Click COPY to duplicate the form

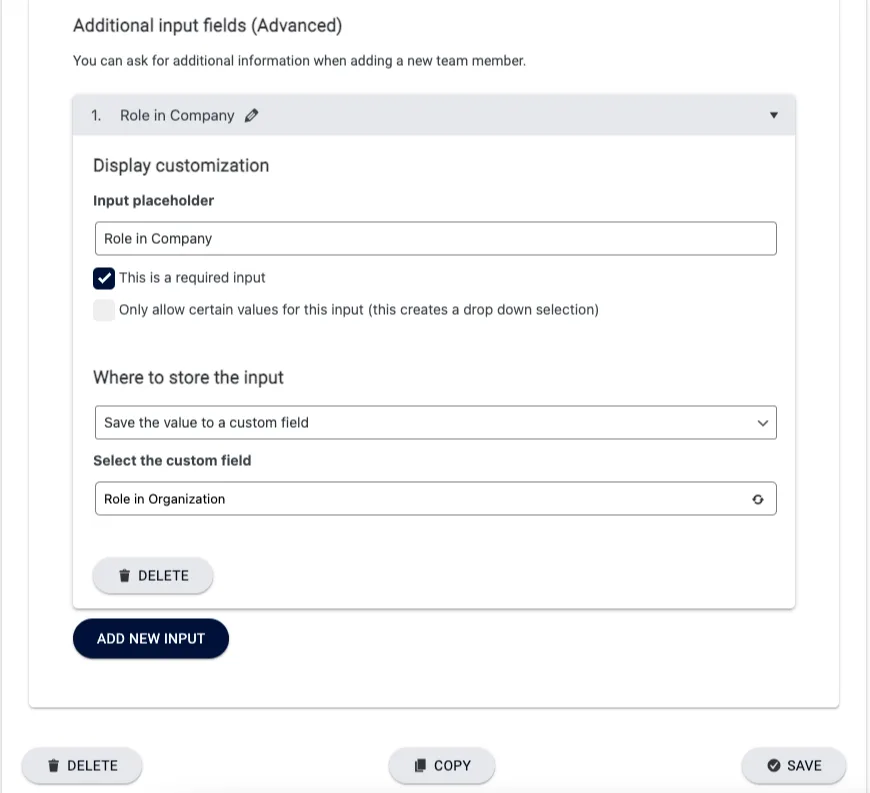(442, 765)
